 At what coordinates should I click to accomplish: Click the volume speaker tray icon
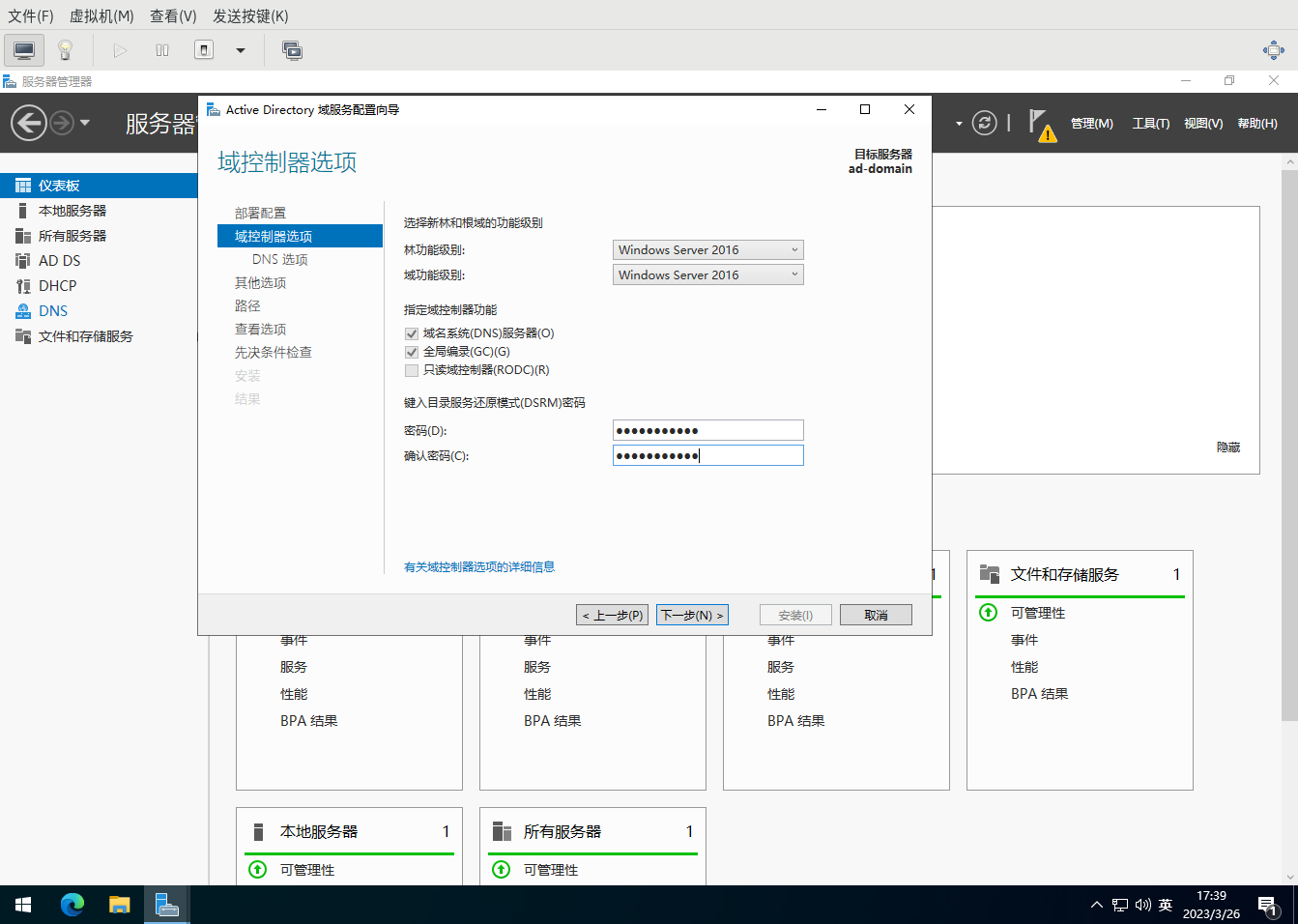click(1143, 905)
